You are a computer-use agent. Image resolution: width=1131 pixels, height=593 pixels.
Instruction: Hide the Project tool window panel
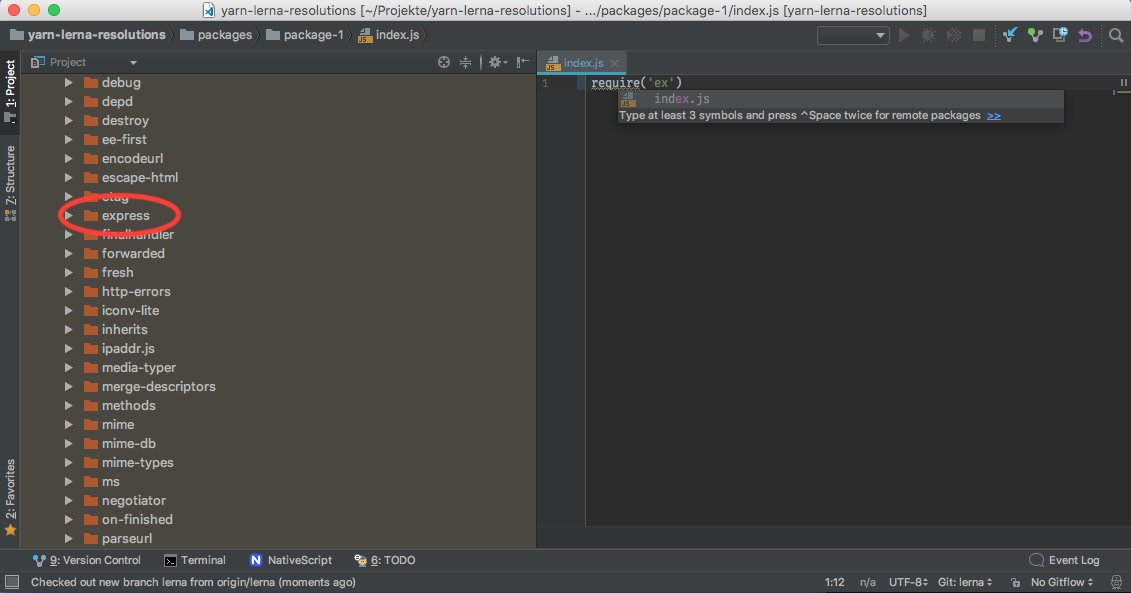[523, 62]
